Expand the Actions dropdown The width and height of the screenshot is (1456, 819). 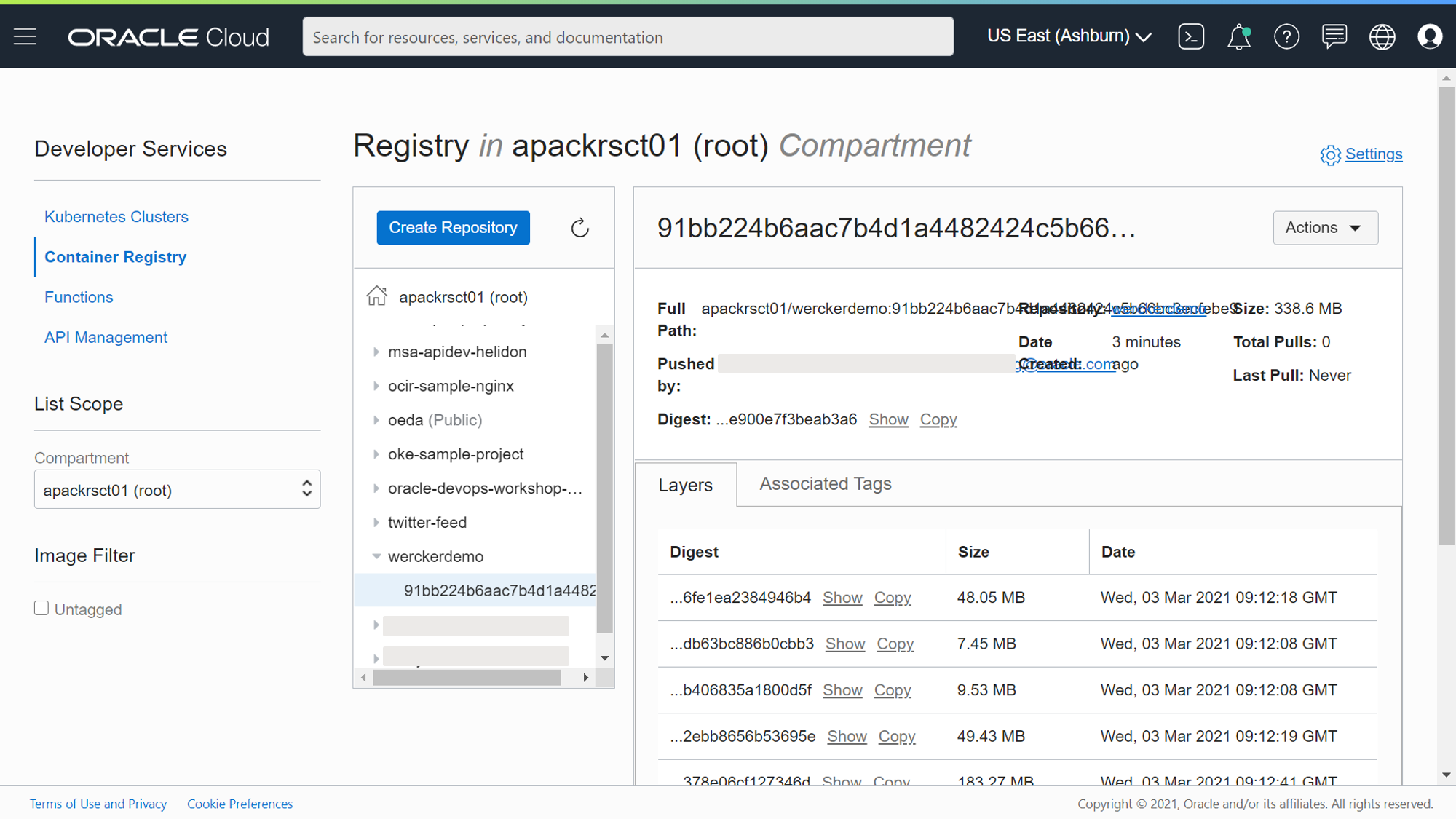click(x=1324, y=228)
